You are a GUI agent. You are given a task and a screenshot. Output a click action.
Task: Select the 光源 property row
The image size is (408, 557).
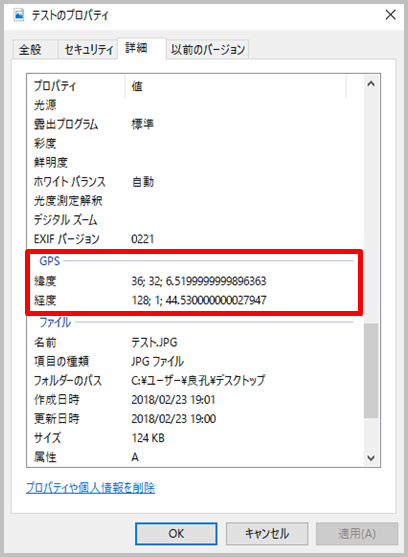click(195, 105)
